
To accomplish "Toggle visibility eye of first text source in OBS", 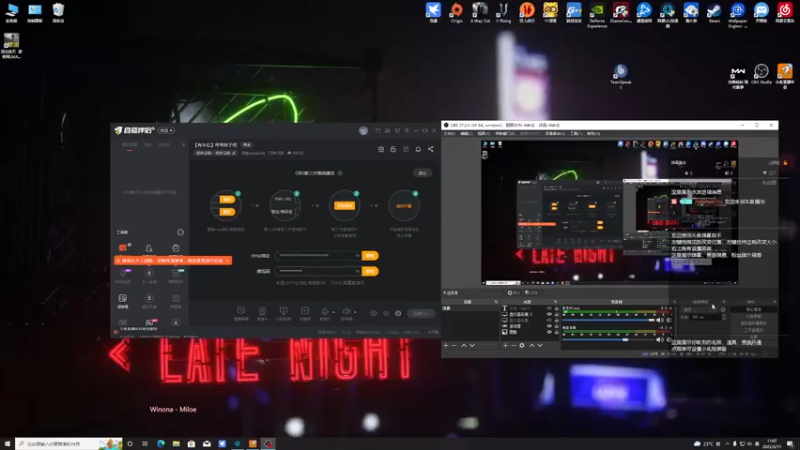I will coord(549,309).
